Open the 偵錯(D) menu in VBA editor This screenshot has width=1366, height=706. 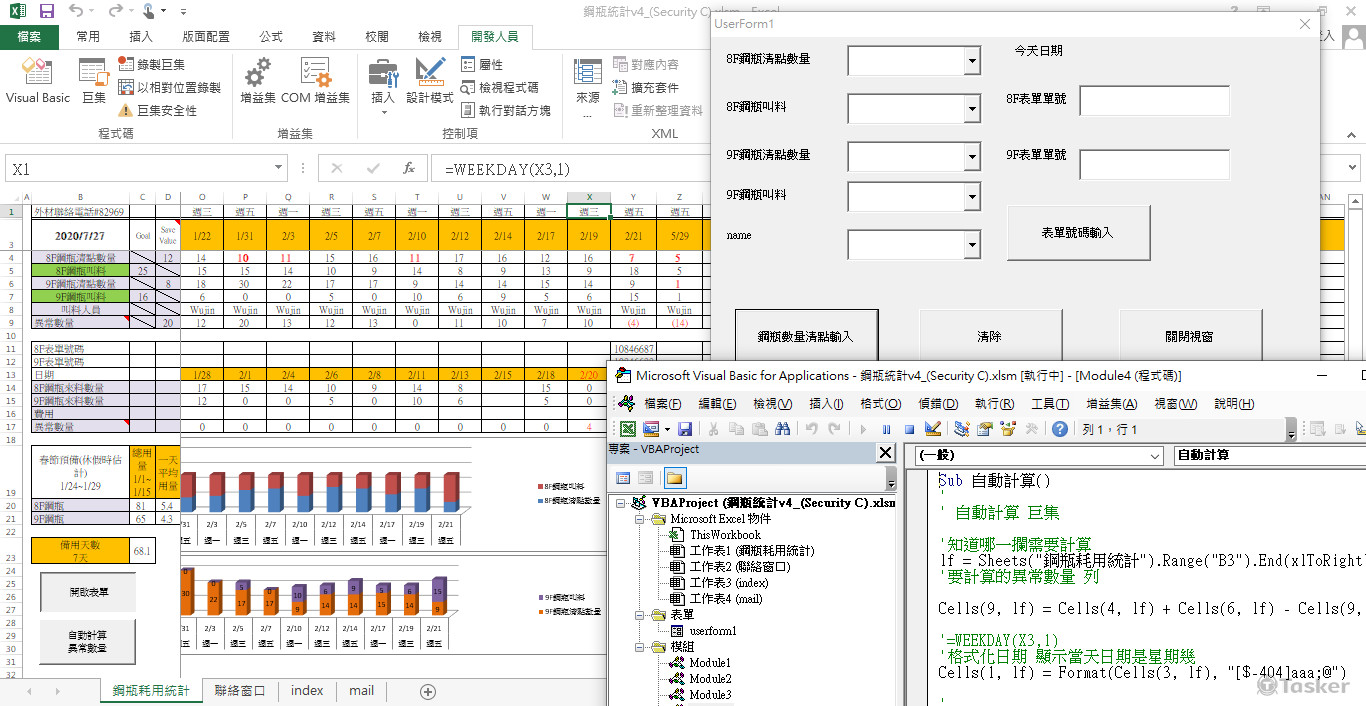(x=937, y=404)
